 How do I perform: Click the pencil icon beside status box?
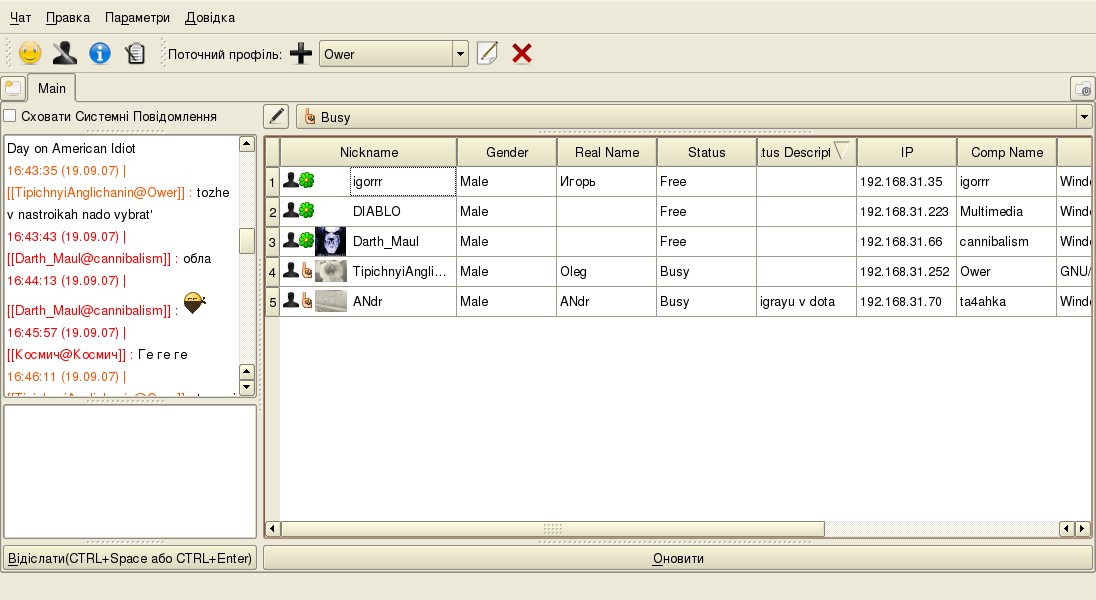[276, 117]
